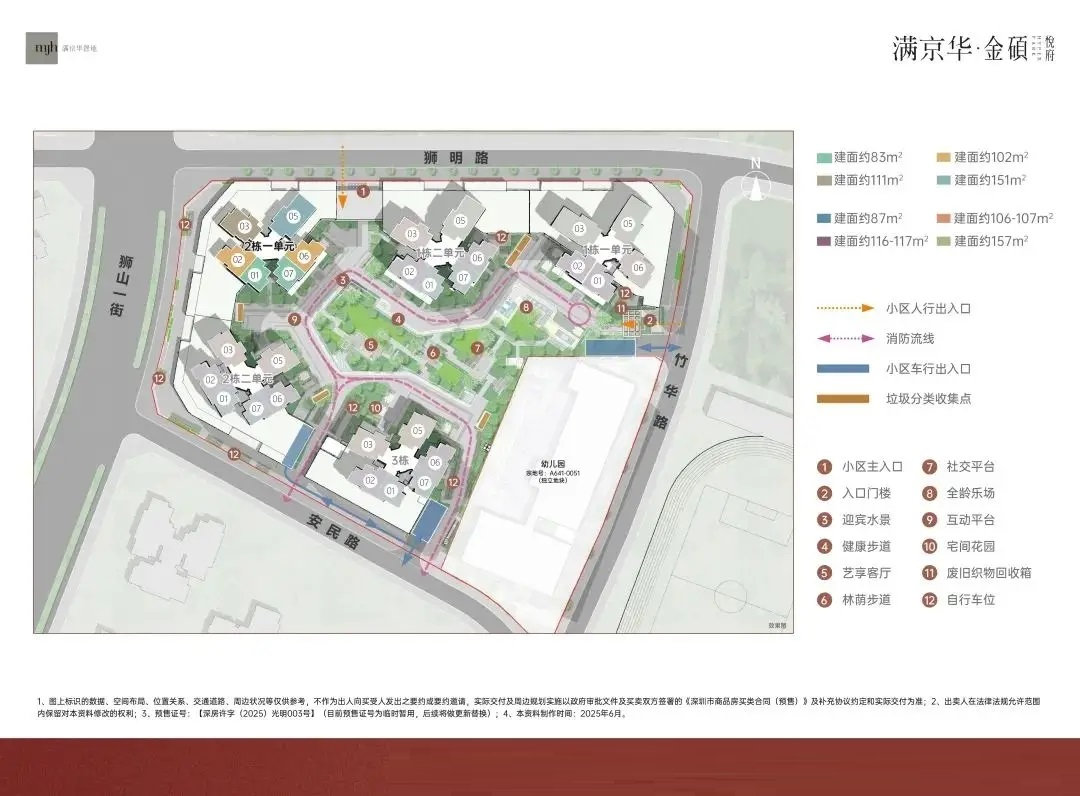Click the 1栋一单元 building label
This screenshot has width=1080, height=796.
[606, 249]
